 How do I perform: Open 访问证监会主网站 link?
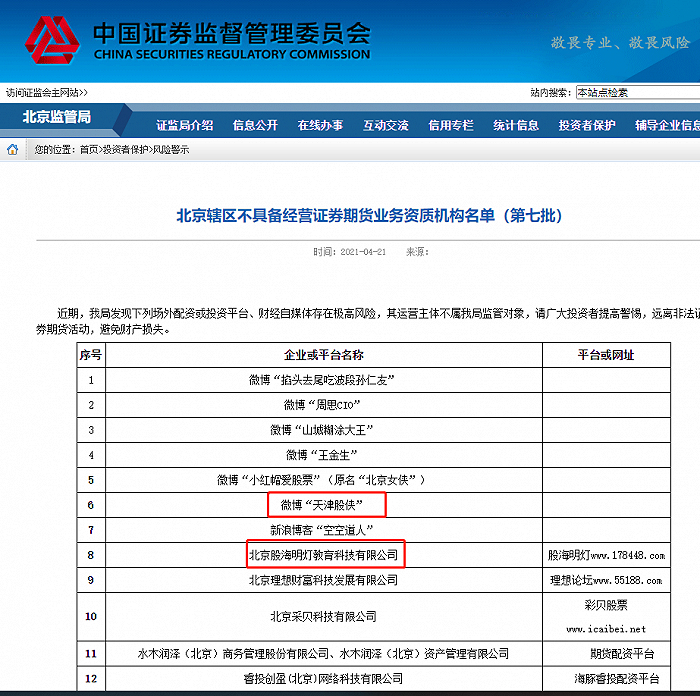[47, 92]
